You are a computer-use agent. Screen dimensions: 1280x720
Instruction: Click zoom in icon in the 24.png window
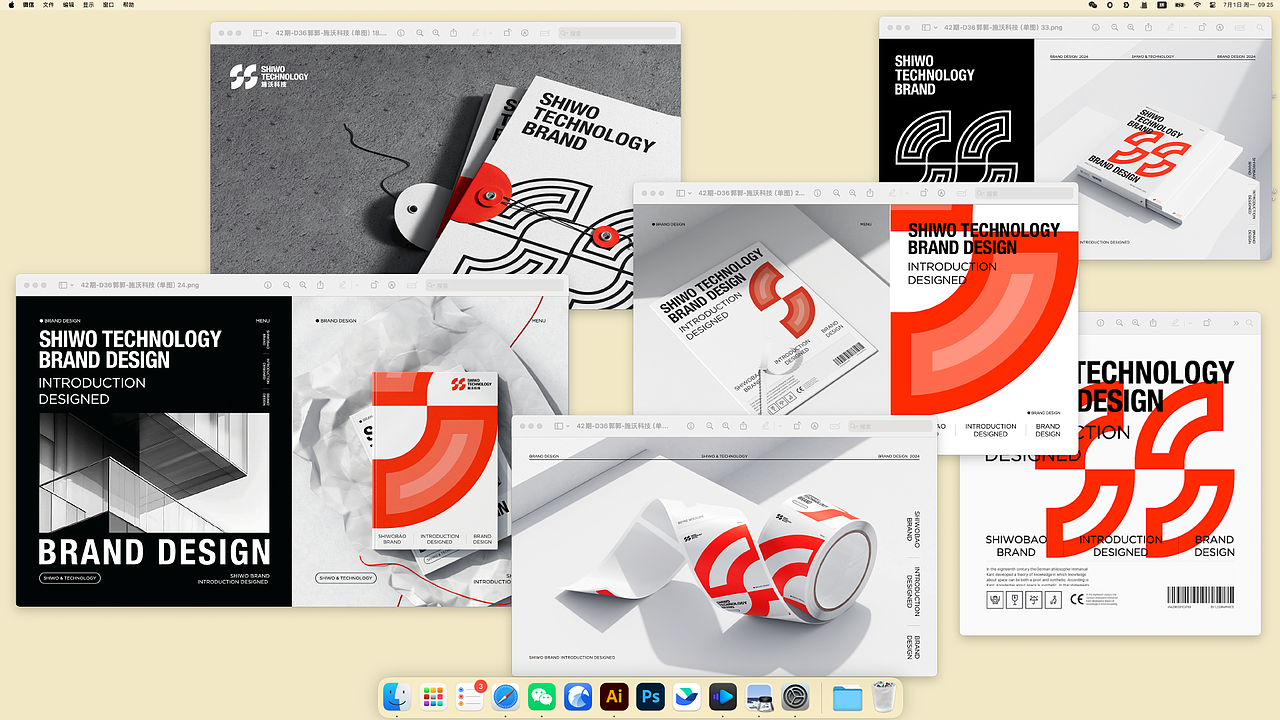point(303,285)
